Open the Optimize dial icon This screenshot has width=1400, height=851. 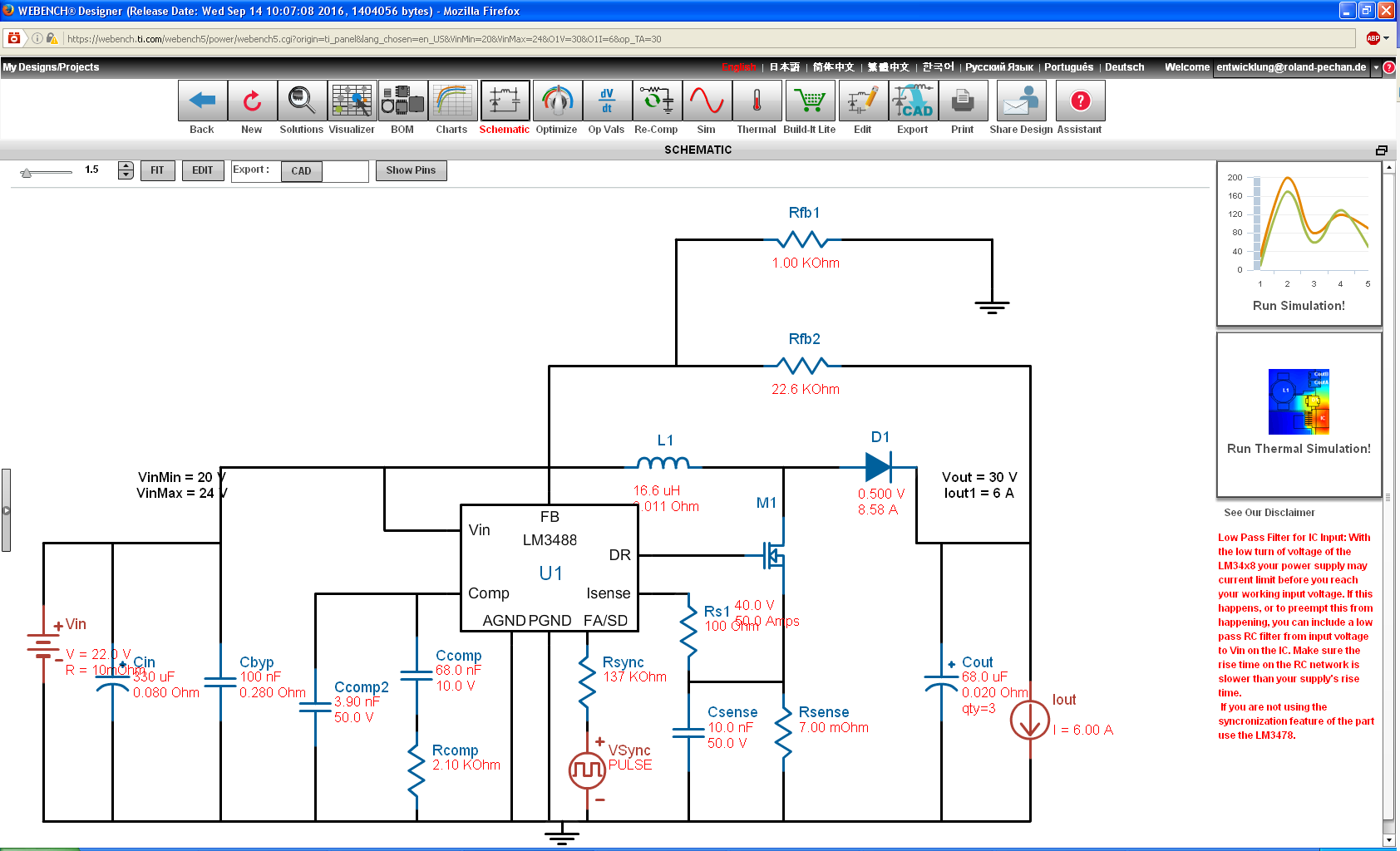click(557, 101)
